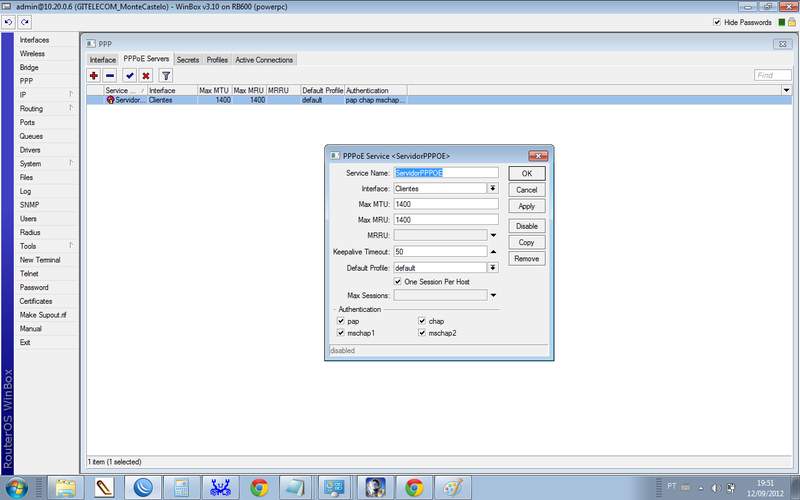Image resolution: width=800 pixels, height=500 pixels.
Task: Click the Remove minus toolbar button
Action: (110, 76)
